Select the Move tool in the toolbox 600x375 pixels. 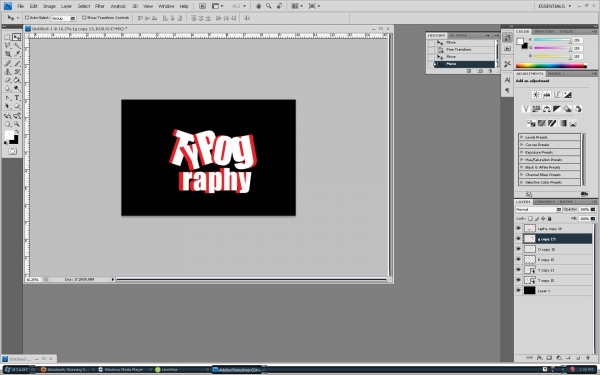coord(16,37)
